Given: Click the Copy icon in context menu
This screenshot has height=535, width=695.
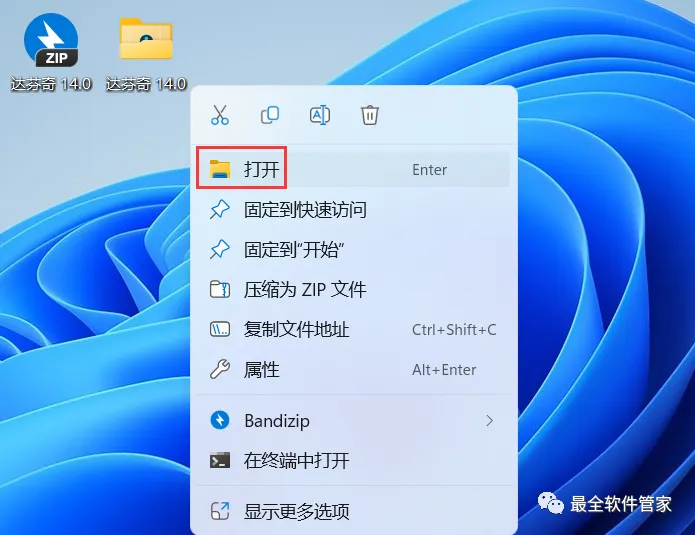Looking at the screenshot, I should point(270,115).
